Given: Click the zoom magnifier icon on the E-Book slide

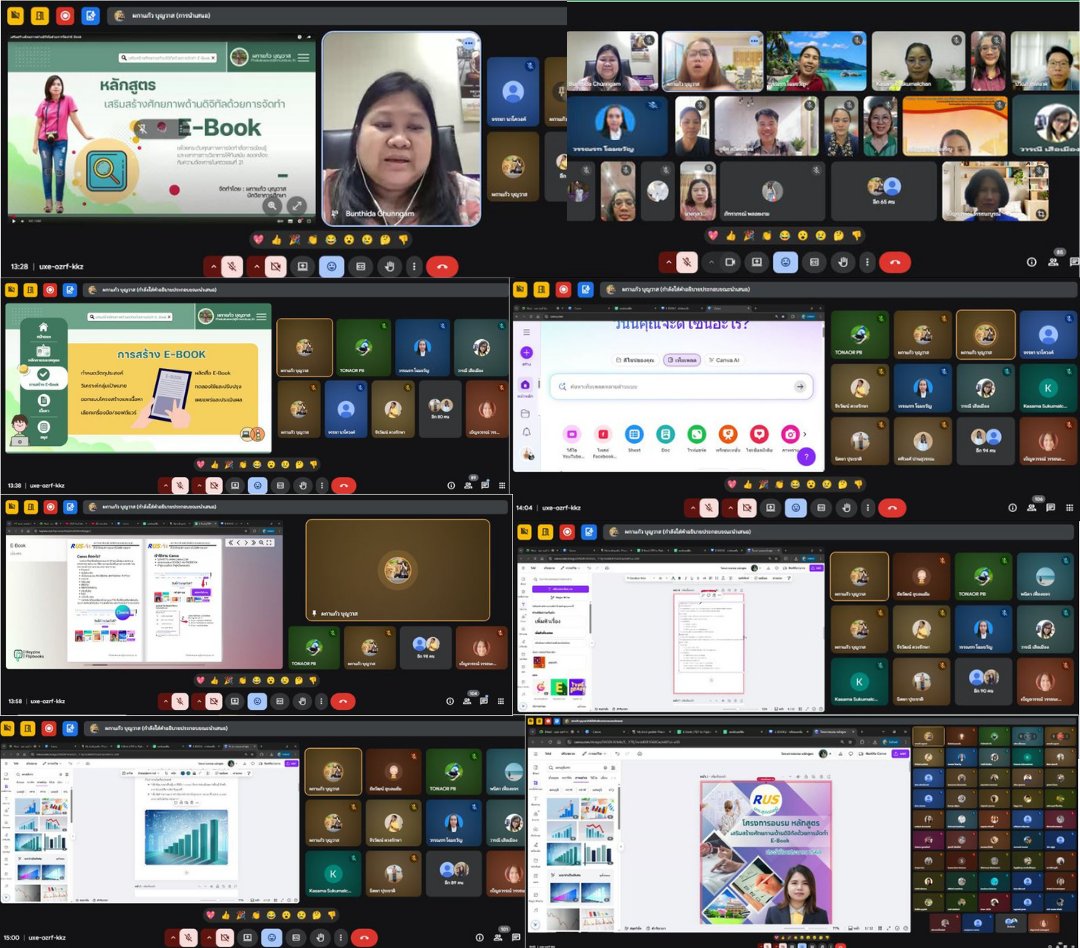Looking at the screenshot, I should (272, 206).
